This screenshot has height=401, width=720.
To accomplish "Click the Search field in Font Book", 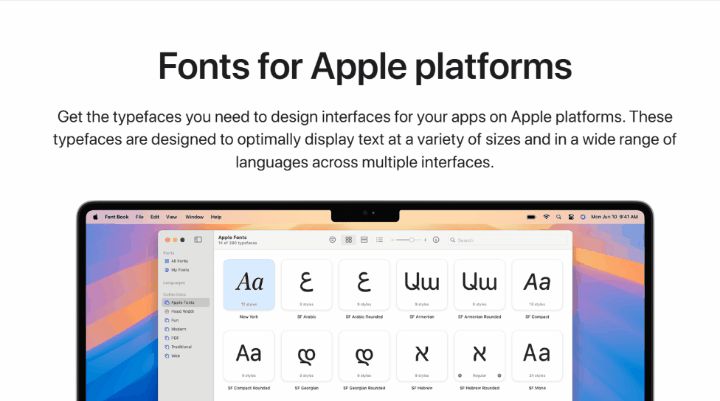I will point(507,240).
